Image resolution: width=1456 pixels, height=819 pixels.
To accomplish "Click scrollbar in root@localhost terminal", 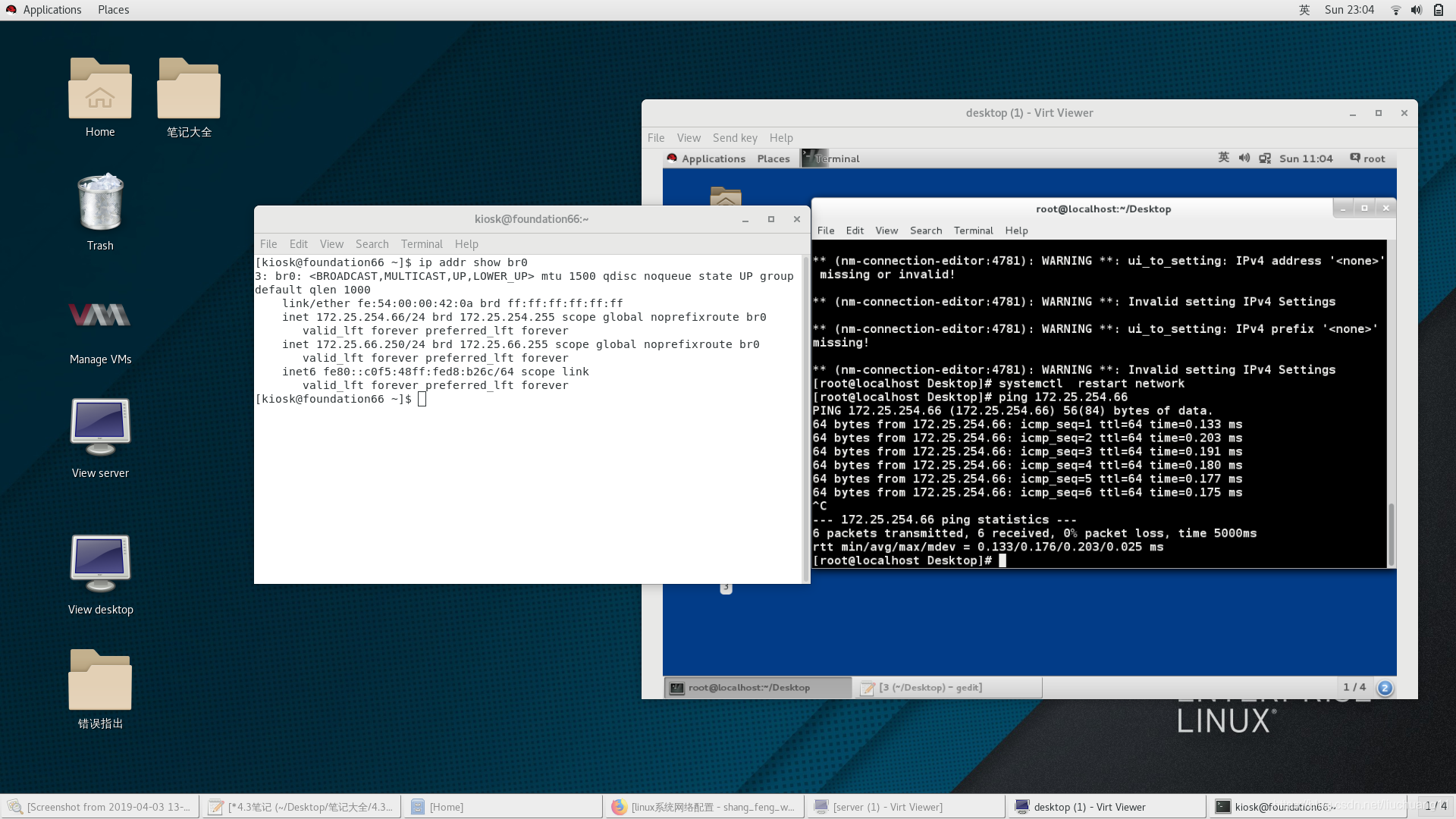I will pos(1391,534).
